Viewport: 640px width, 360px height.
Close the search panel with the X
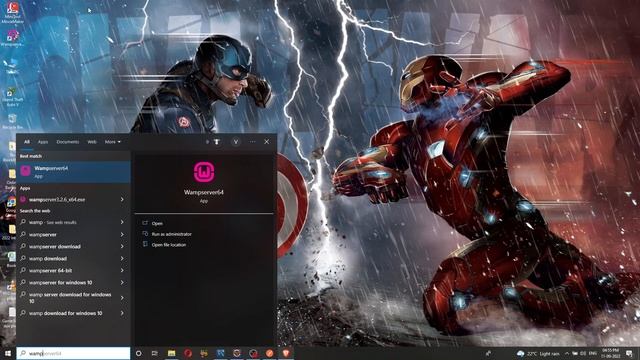click(267, 142)
